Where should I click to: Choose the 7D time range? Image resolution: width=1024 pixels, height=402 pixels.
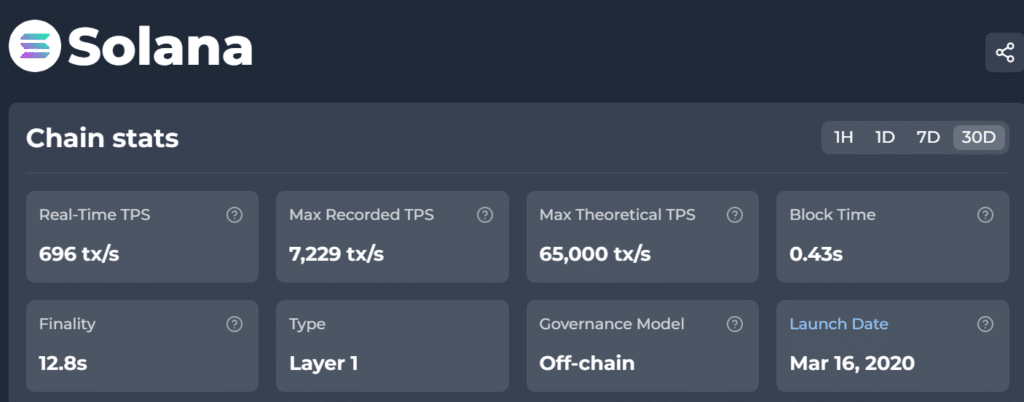(928, 138)
